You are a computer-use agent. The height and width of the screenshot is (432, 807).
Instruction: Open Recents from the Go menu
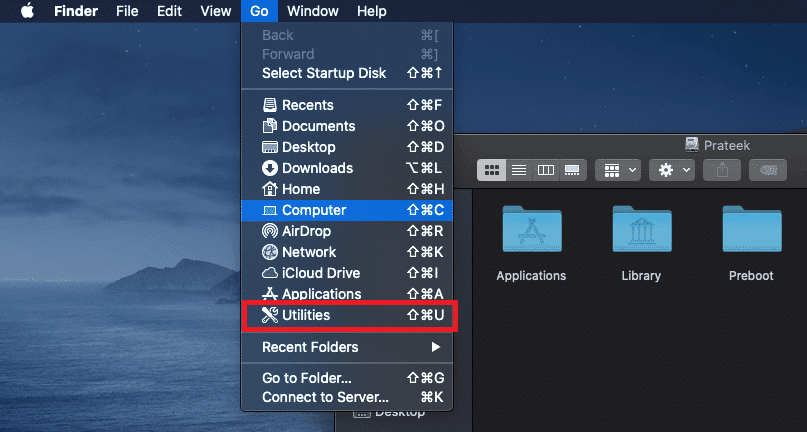click(347, 105)
